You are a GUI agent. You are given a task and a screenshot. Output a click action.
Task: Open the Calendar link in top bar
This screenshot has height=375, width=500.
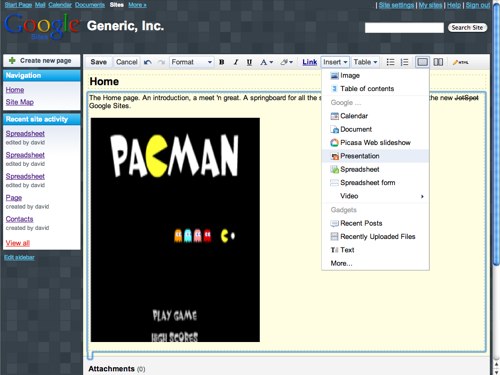coord(60,5)
